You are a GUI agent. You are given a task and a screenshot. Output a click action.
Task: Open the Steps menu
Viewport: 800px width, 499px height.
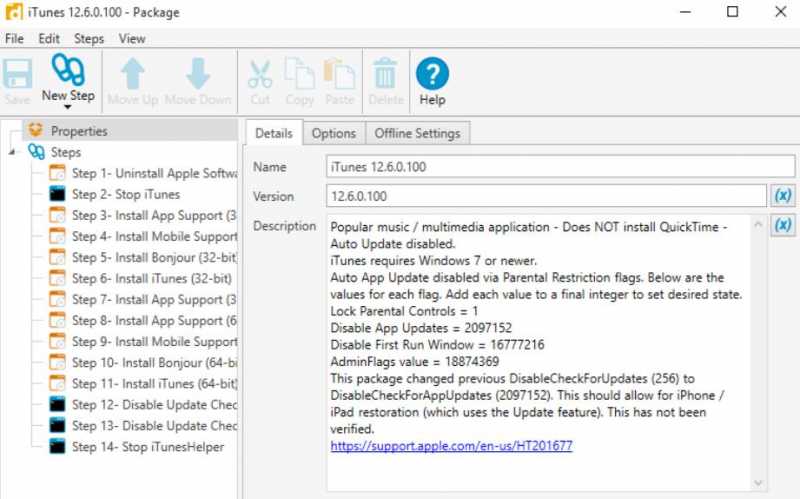pyautogui.click(x=89, y=39)
